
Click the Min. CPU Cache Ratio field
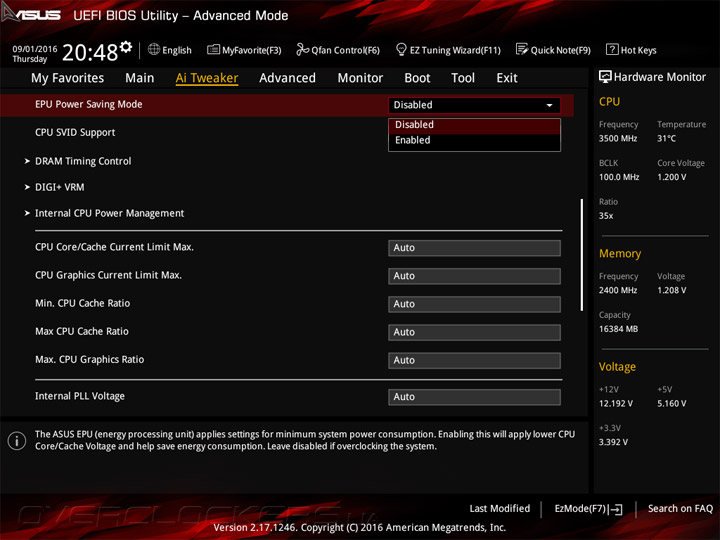474,304
